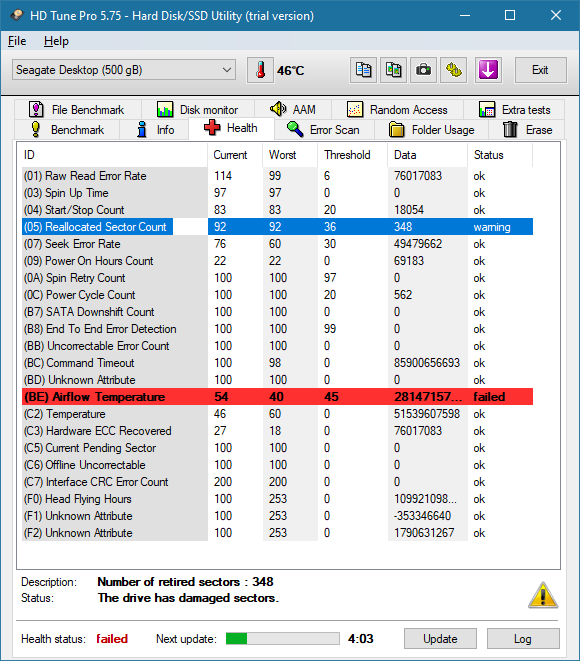Select the (F2) Unknown Attribute row

(x=277, y=533)
